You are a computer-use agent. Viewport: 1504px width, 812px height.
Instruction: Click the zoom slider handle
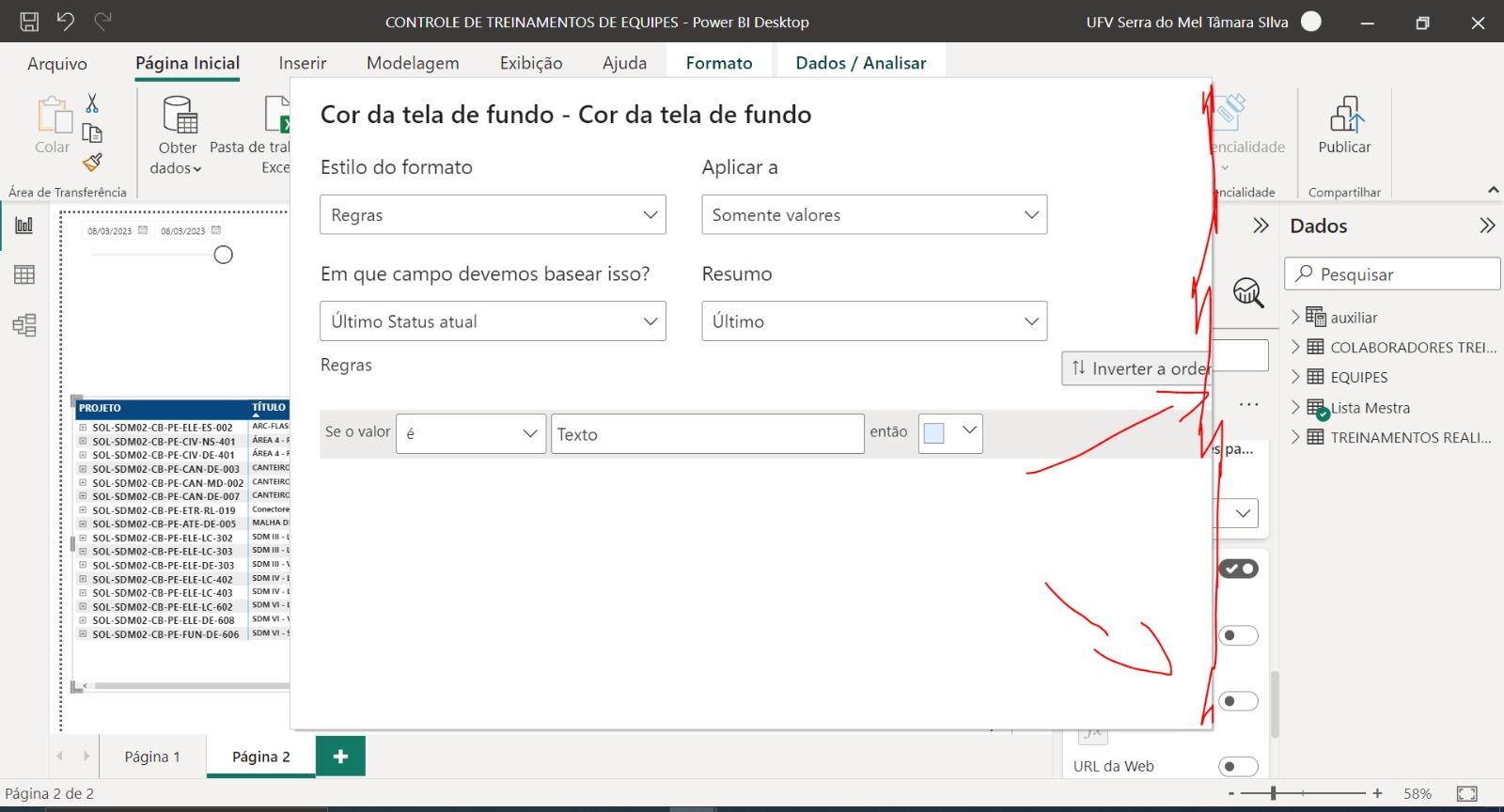(1274, 793)
